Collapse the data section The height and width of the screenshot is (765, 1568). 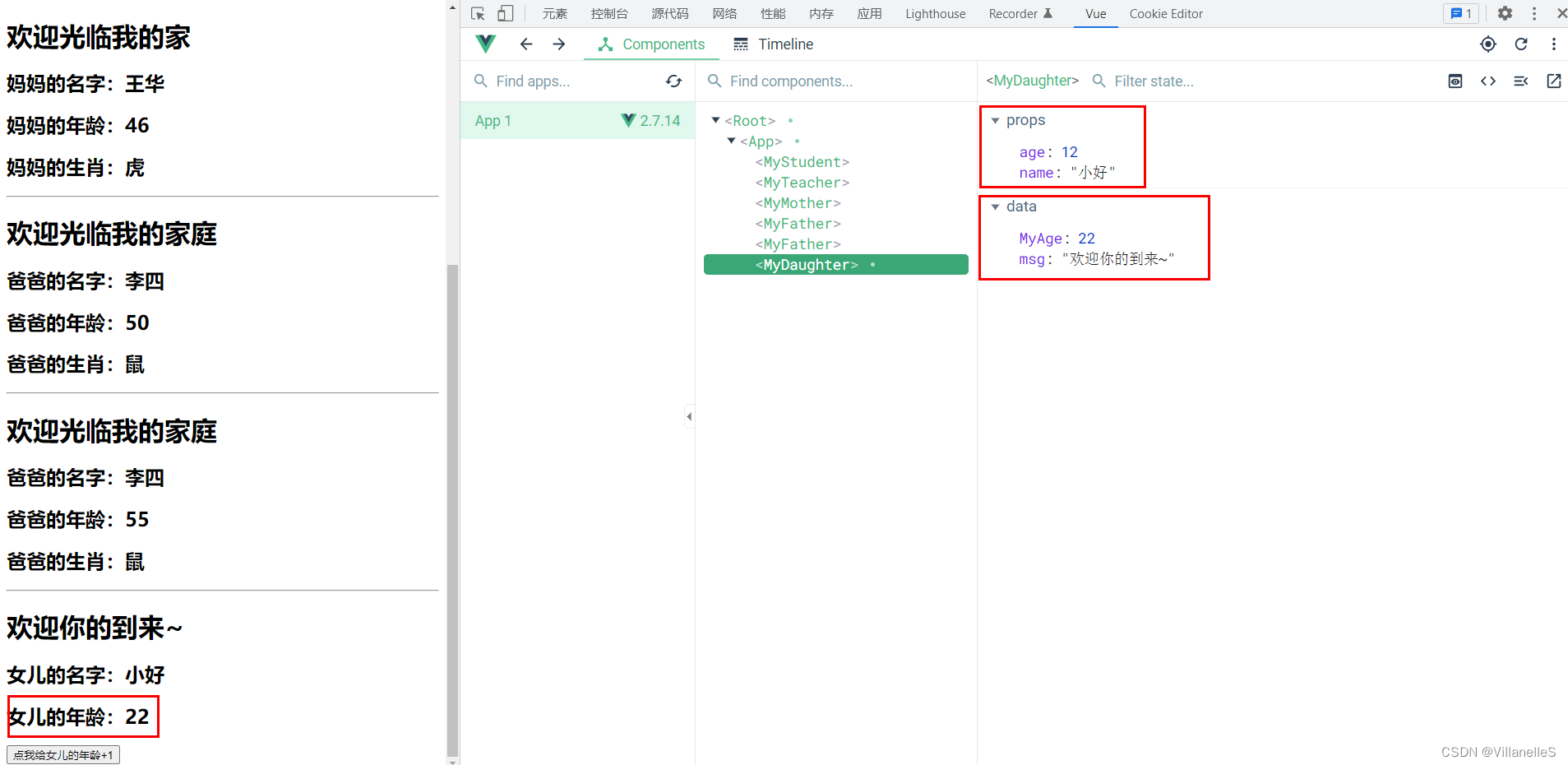[995, 207]
